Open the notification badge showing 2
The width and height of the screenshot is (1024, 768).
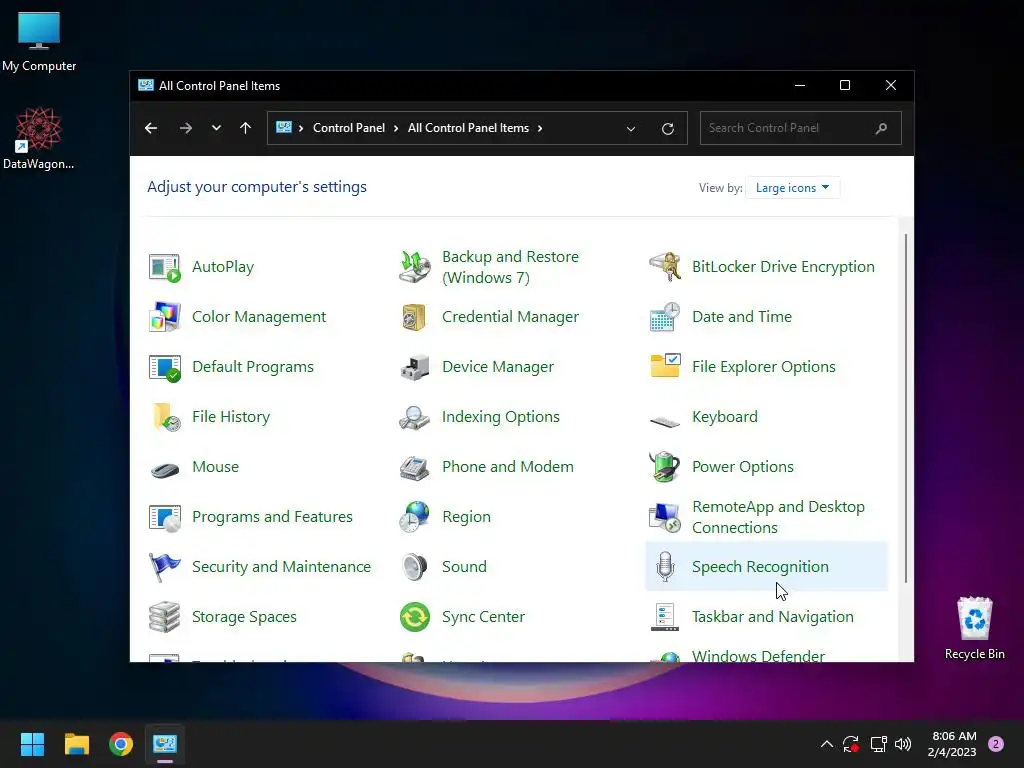[x=996, y=744]
